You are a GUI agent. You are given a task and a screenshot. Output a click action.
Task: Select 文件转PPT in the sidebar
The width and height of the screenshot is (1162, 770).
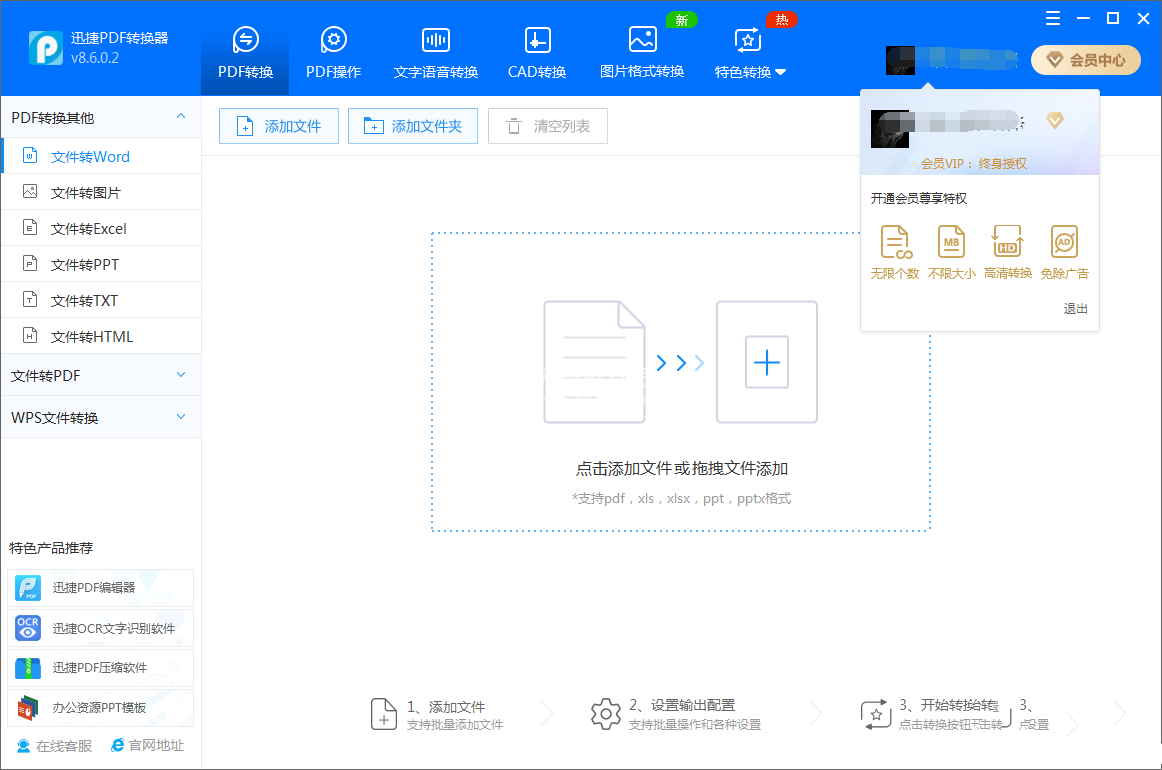pyautogui.click(x=101, y=265)
